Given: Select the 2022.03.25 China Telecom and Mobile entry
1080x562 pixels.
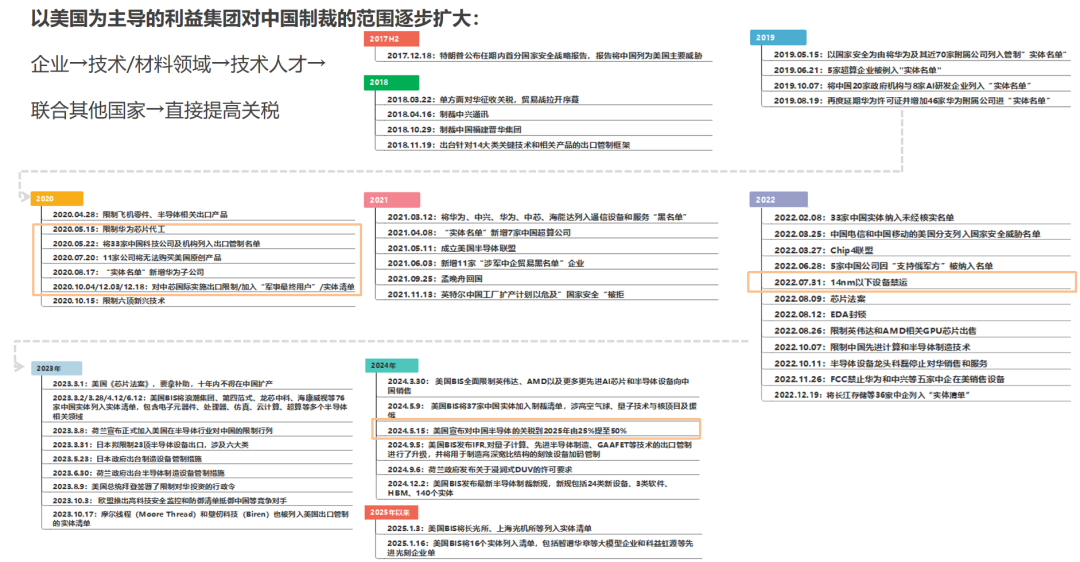Looking at the screenshot, I should [x=907, y=234].
